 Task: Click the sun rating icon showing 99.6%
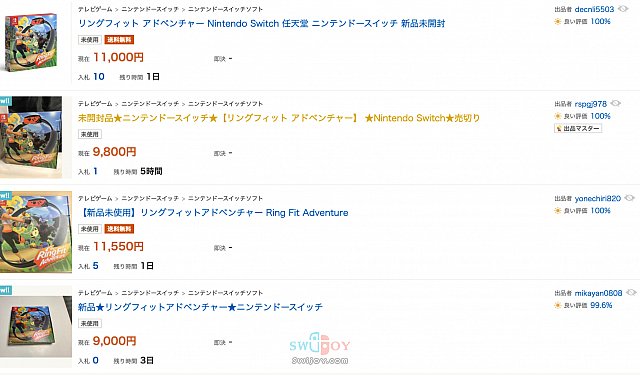558,305
